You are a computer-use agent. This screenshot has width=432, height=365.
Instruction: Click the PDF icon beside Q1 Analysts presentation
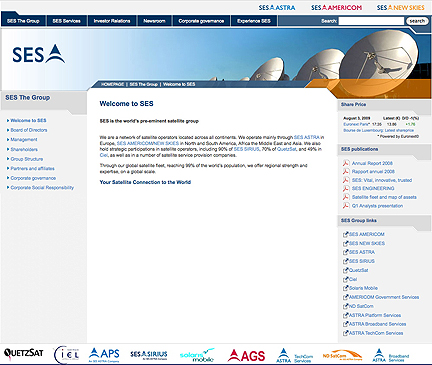[x=346, y=206]
